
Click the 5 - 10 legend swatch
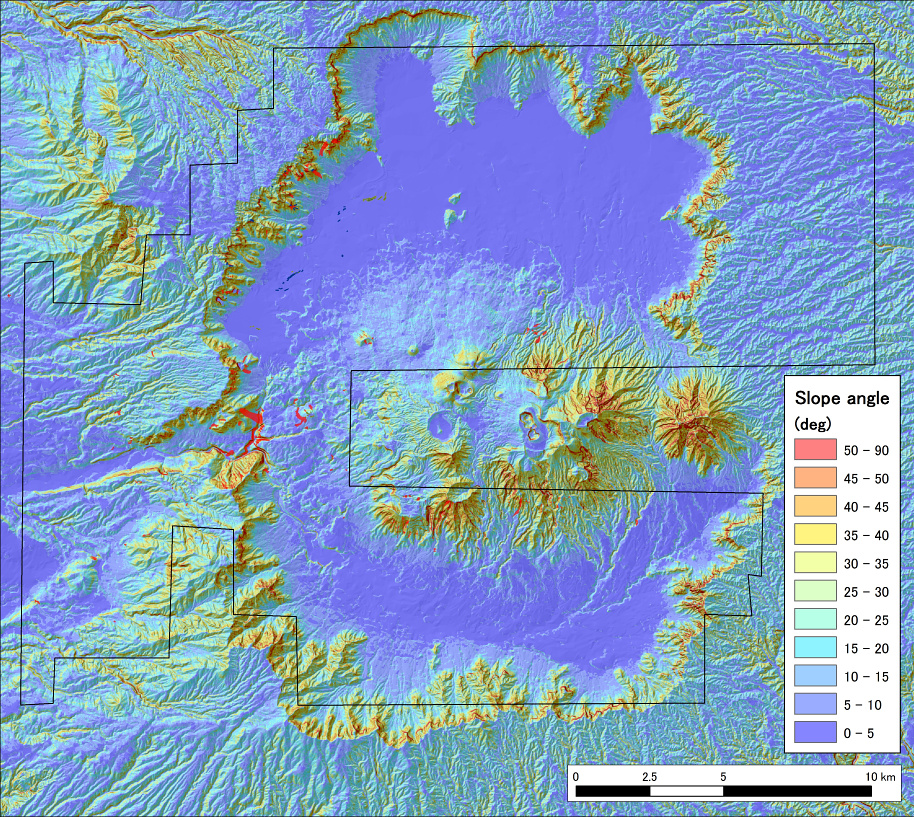click(x=815, y=704)
